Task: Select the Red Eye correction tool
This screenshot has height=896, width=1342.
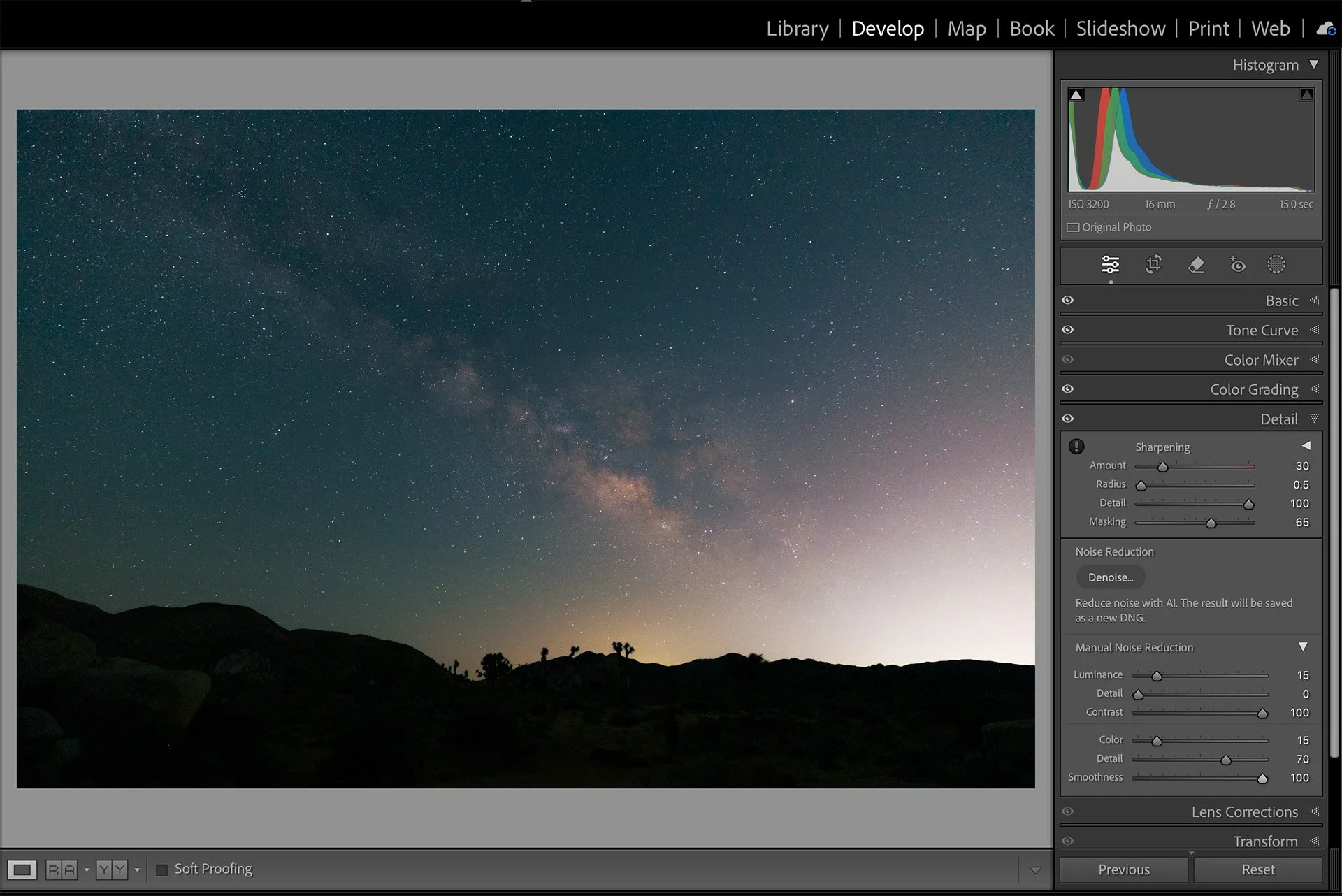Action: tap(1237, 265)
